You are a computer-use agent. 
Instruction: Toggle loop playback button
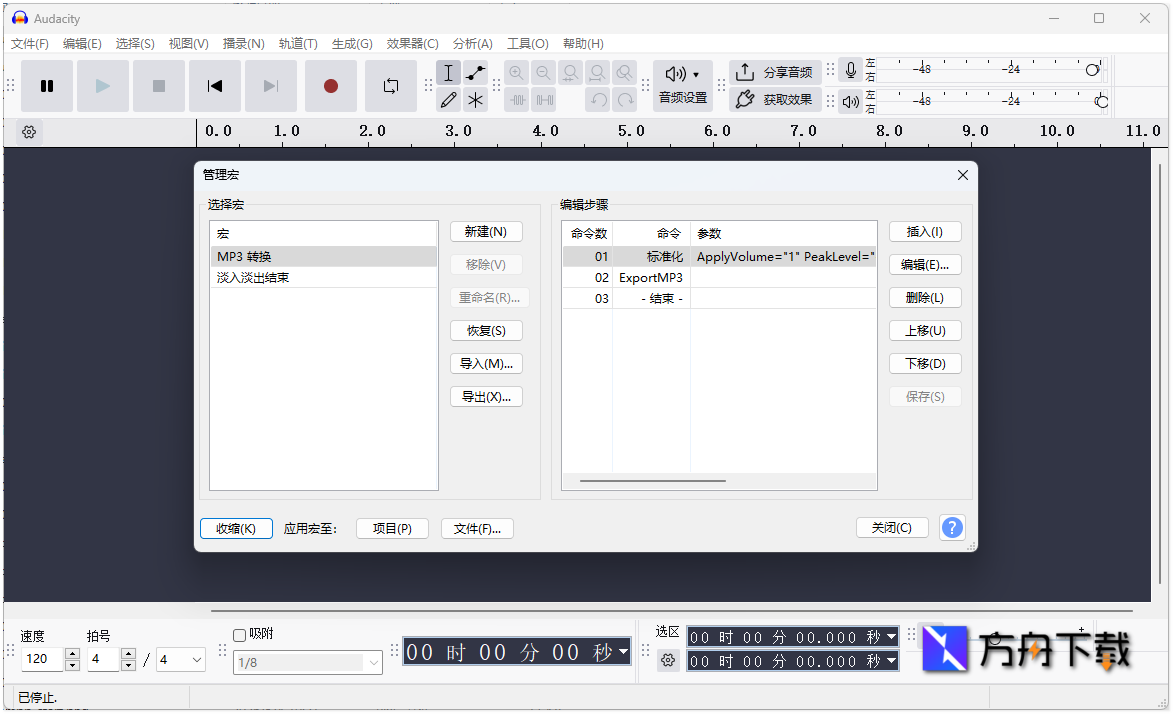click(x=391, y=86)
